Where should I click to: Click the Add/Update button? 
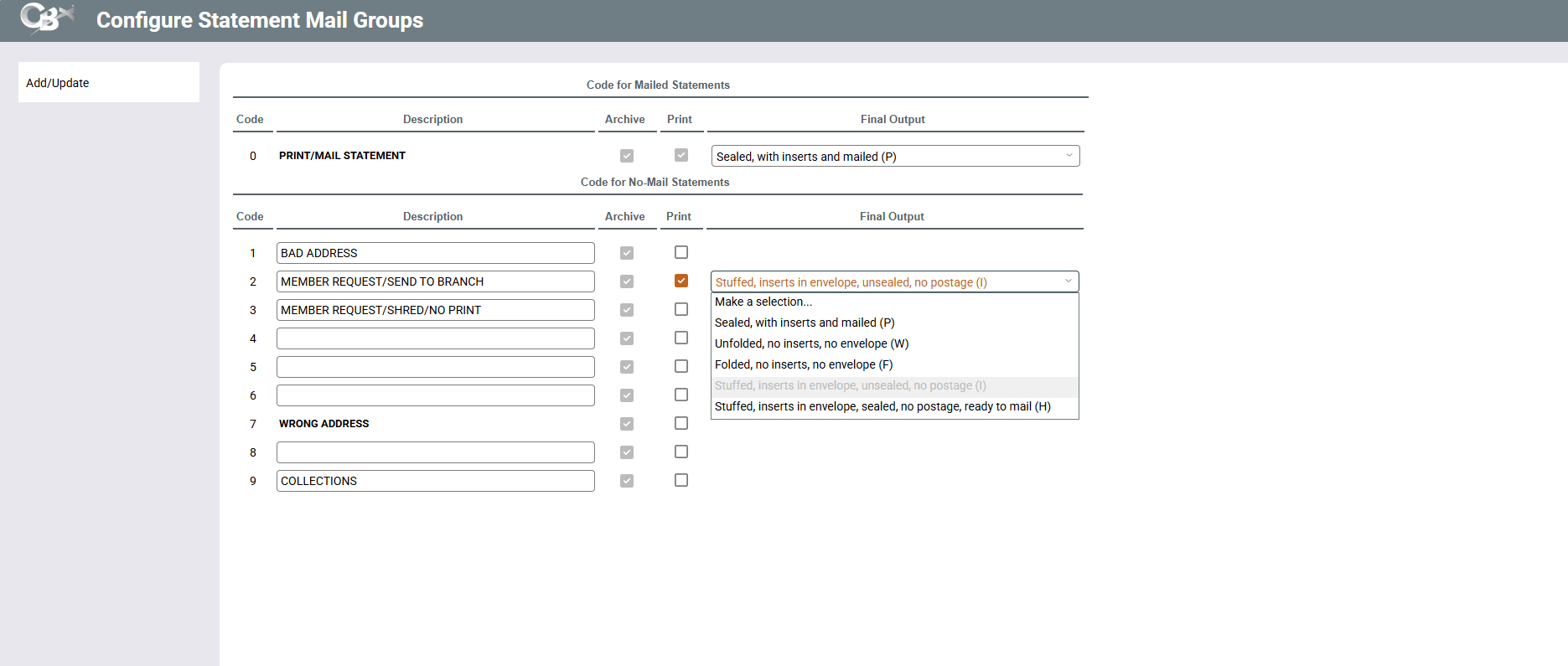tap(109, 83)
